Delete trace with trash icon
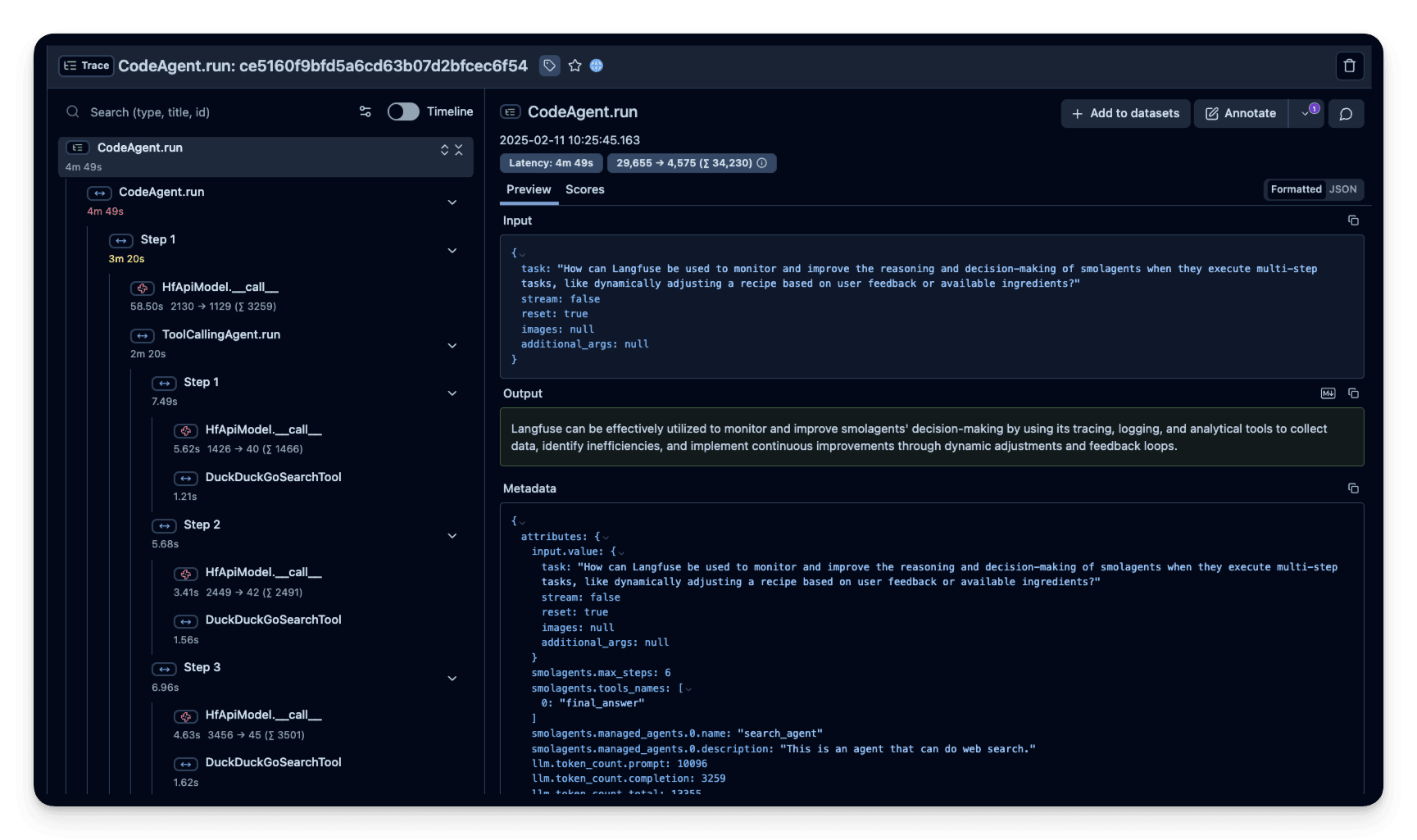The height and width of the screenshot is (840, 1417). 1349,66
